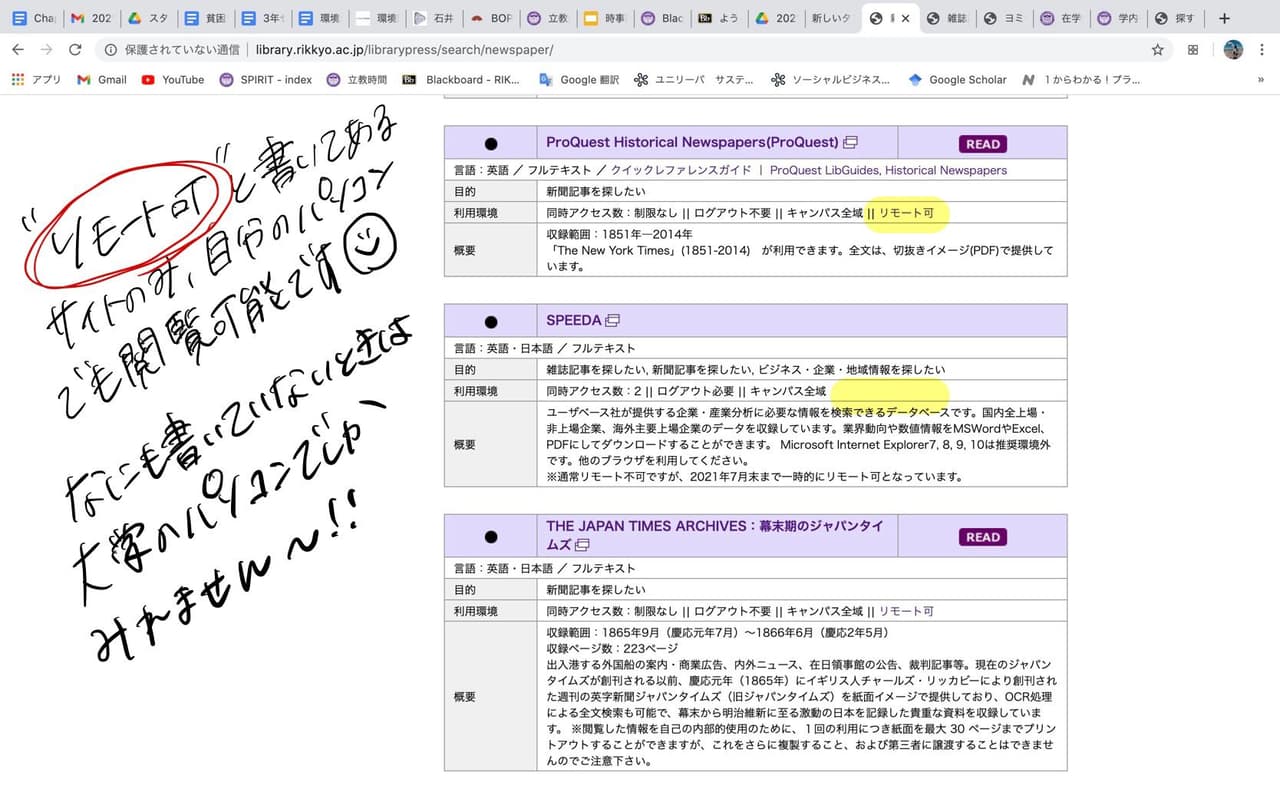
Task: Click リモート可 link in the ProQuest row
Action: pos(906,213)
